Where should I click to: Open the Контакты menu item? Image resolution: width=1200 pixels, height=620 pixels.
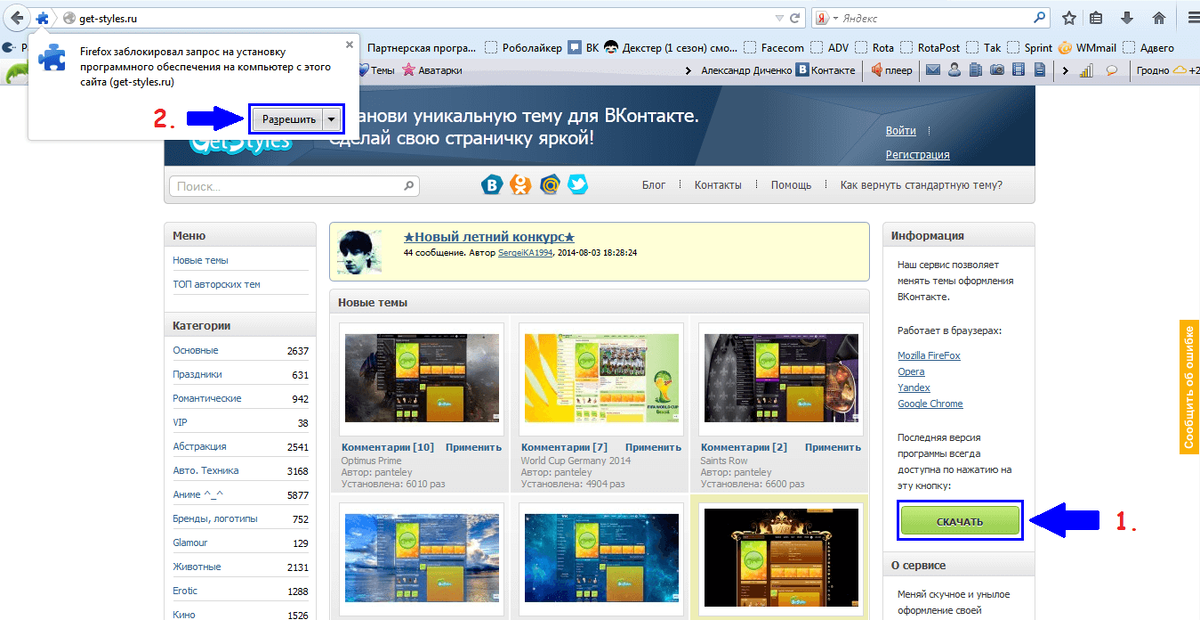718,185
